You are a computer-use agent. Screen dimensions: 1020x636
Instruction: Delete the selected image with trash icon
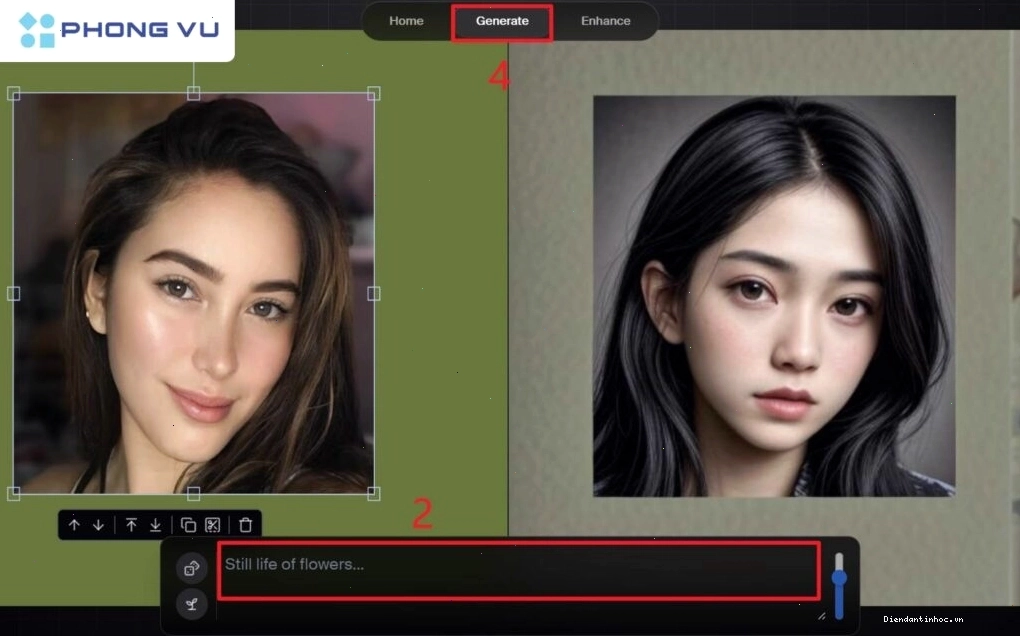pos(245,525)
